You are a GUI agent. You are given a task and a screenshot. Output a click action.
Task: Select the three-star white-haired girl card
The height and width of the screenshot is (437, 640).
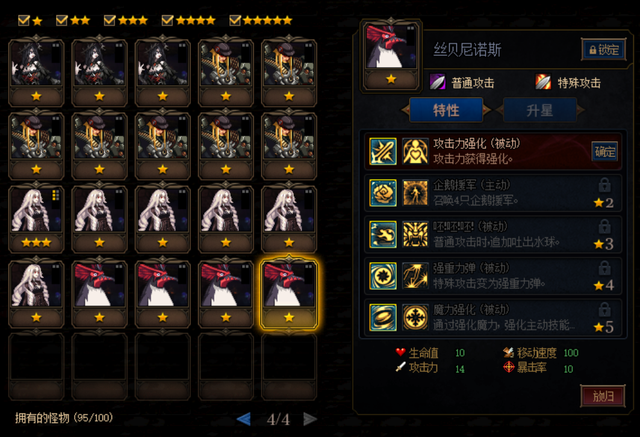pos(36,219)
